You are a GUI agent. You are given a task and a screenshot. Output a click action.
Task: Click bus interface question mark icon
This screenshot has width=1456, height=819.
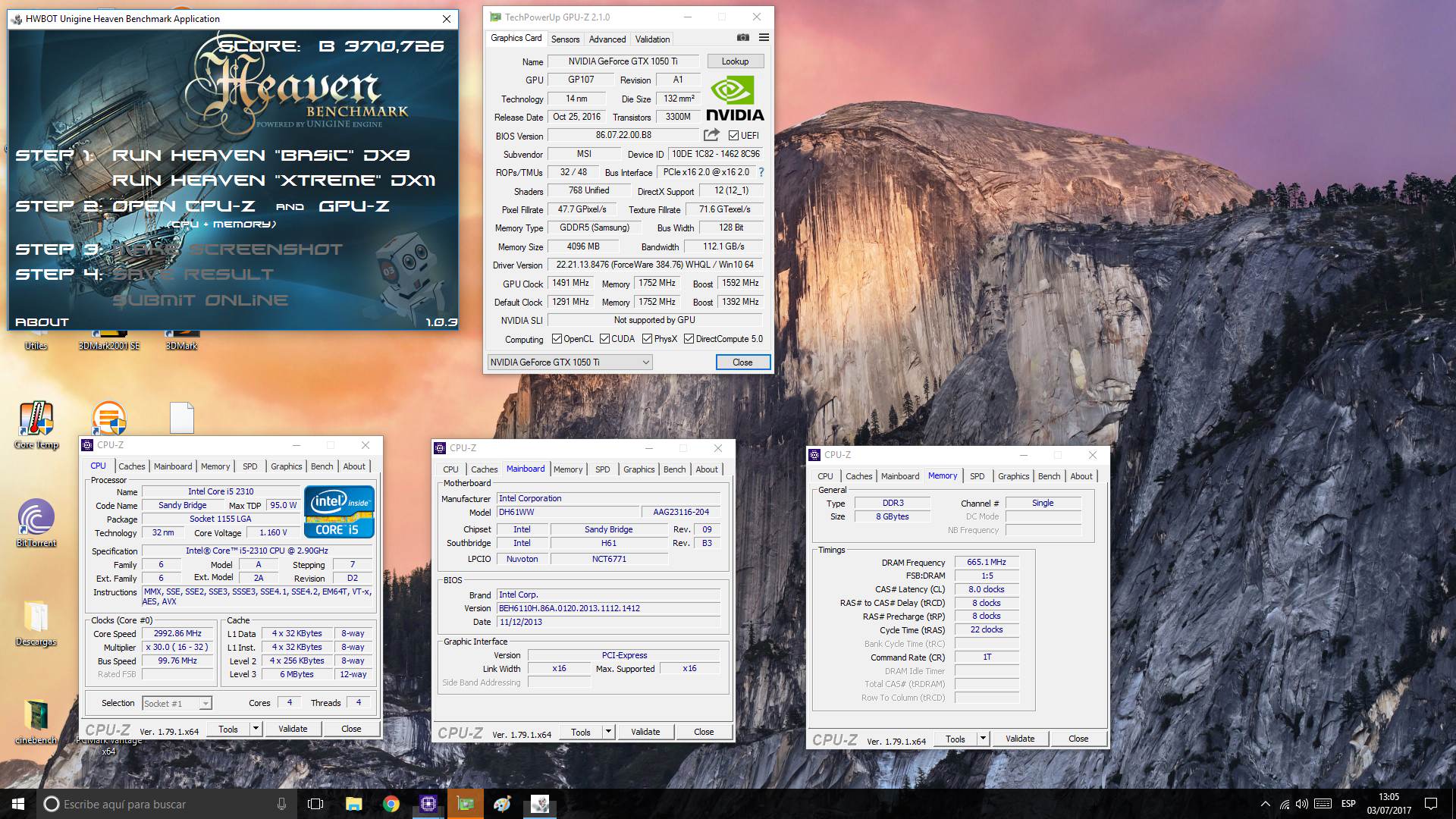[761, 172]
